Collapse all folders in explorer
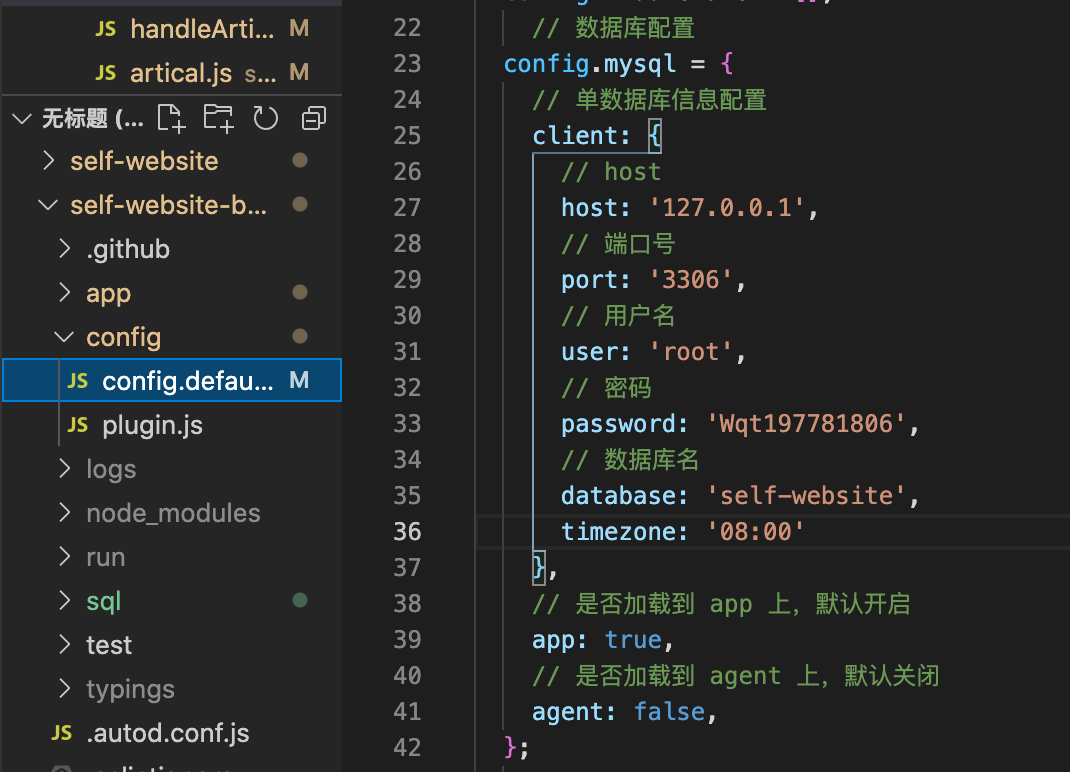Viewport: 1070px width, 772px height. pos(314,119)
